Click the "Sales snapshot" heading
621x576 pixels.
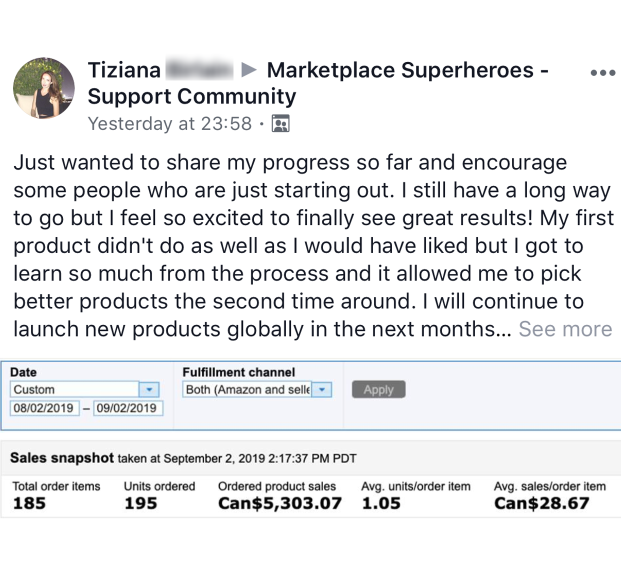(x=62, y=458)
